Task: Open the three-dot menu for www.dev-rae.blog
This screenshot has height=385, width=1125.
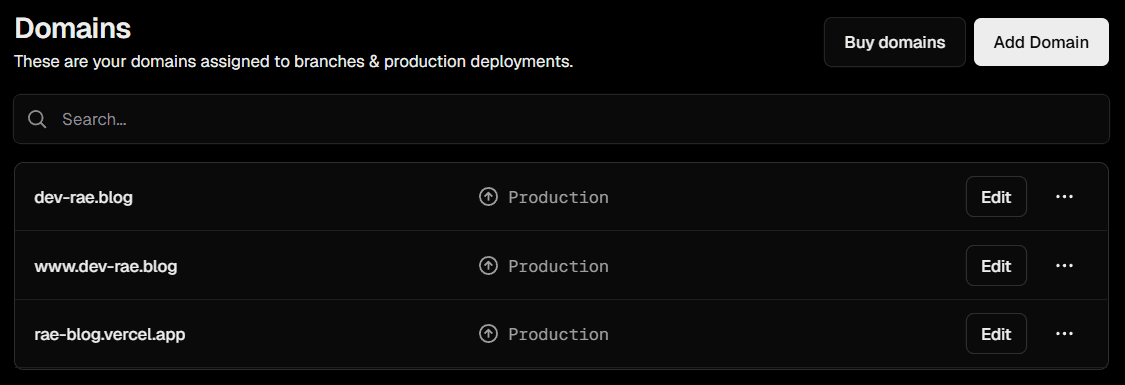Action: [1064, 265]
